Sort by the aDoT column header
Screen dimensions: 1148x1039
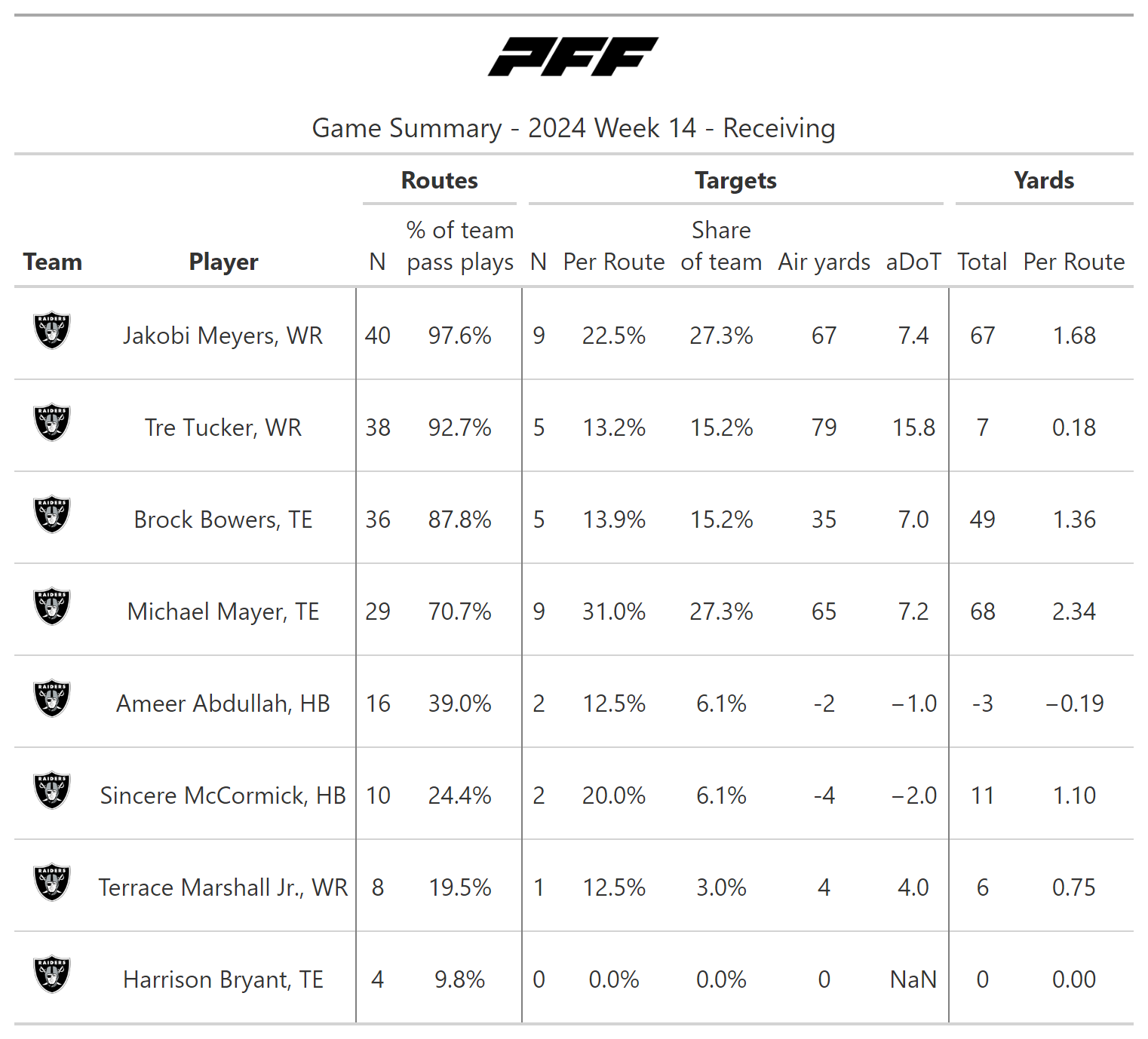[913, 262]
